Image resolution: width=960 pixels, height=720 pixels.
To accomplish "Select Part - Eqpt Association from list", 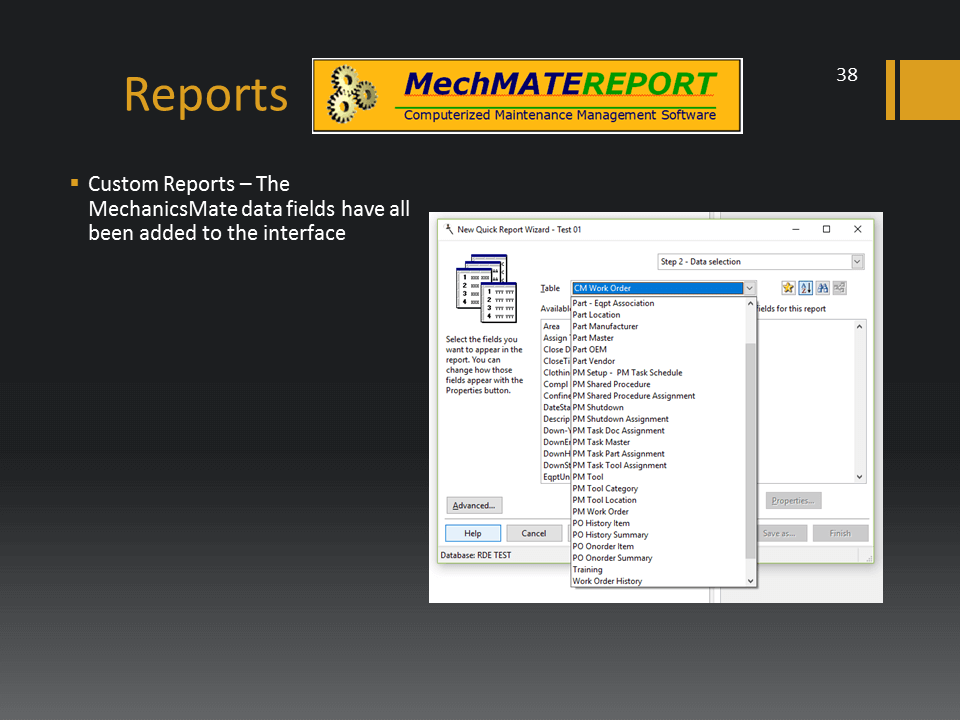I will (x=658, y=303).
